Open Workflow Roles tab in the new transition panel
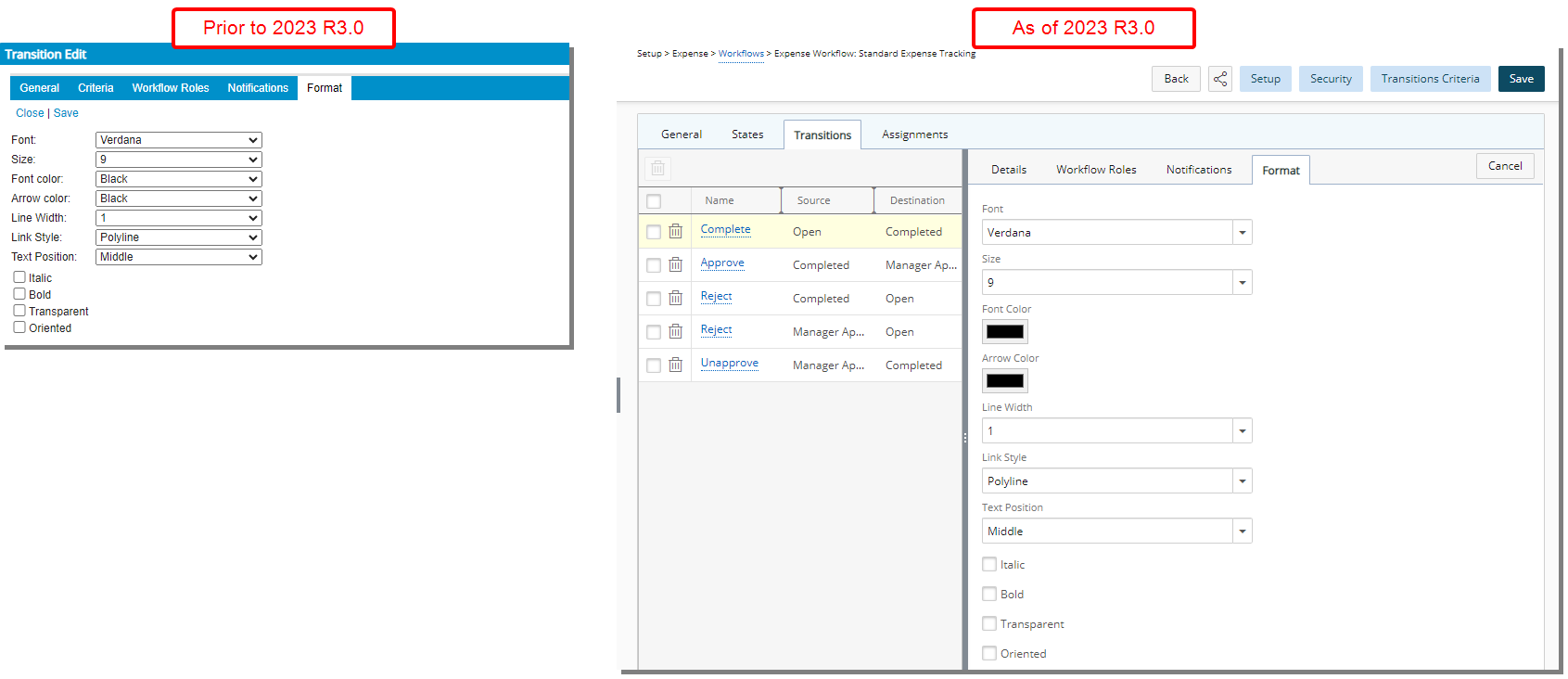The height and width of the screenshot is (679, 1568). tap(1096, 170)
